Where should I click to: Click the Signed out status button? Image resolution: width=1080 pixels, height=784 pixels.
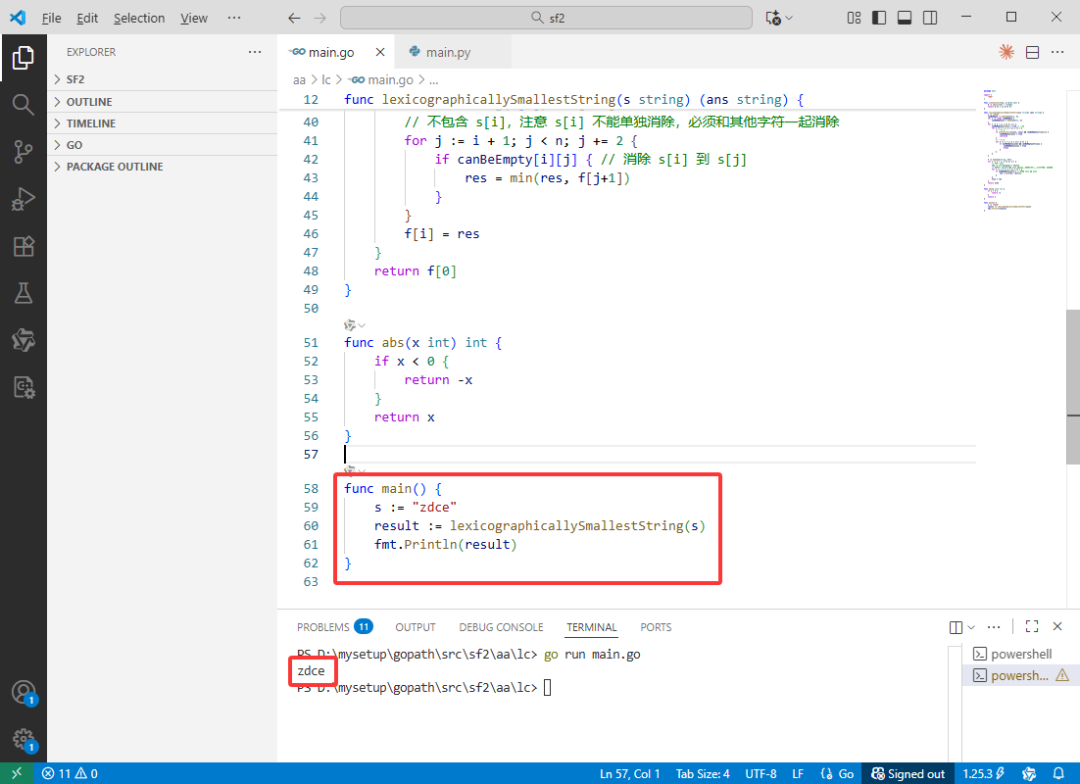(x=908, y=774)
